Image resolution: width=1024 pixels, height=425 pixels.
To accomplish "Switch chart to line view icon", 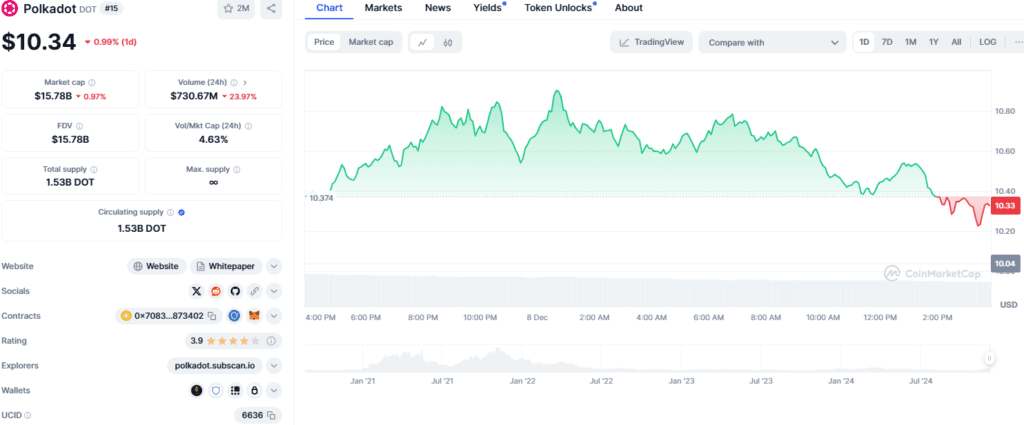I will pos(423,42).
